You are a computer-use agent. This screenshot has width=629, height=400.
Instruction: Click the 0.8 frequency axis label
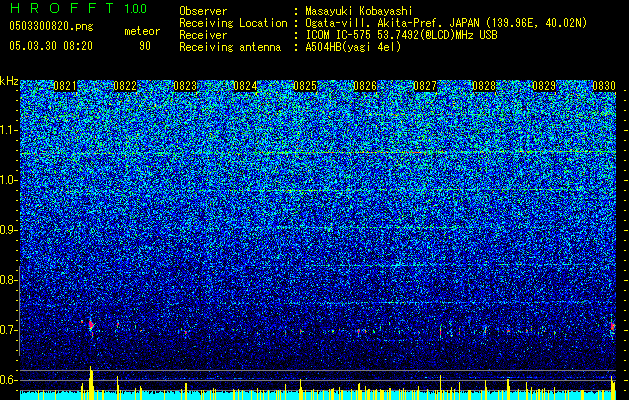(x=9, y=280)
